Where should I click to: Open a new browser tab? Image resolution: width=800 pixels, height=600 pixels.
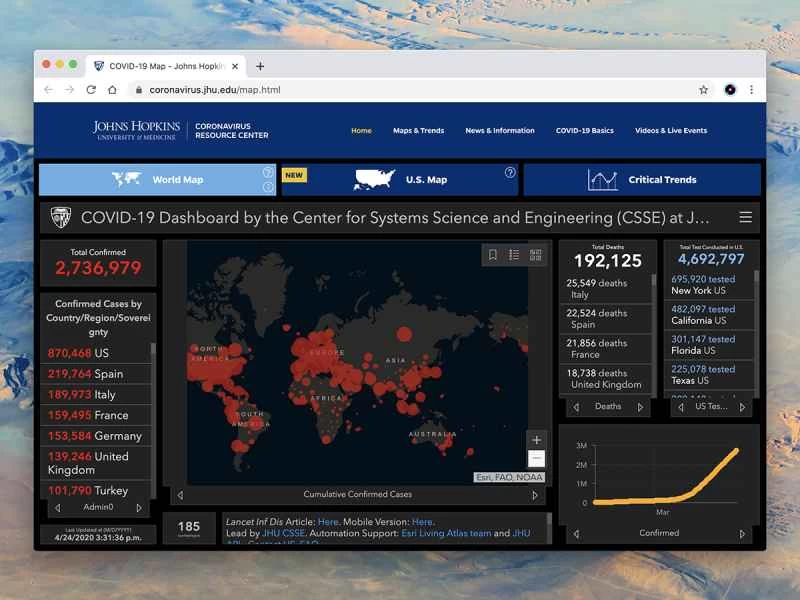[260, 66]
